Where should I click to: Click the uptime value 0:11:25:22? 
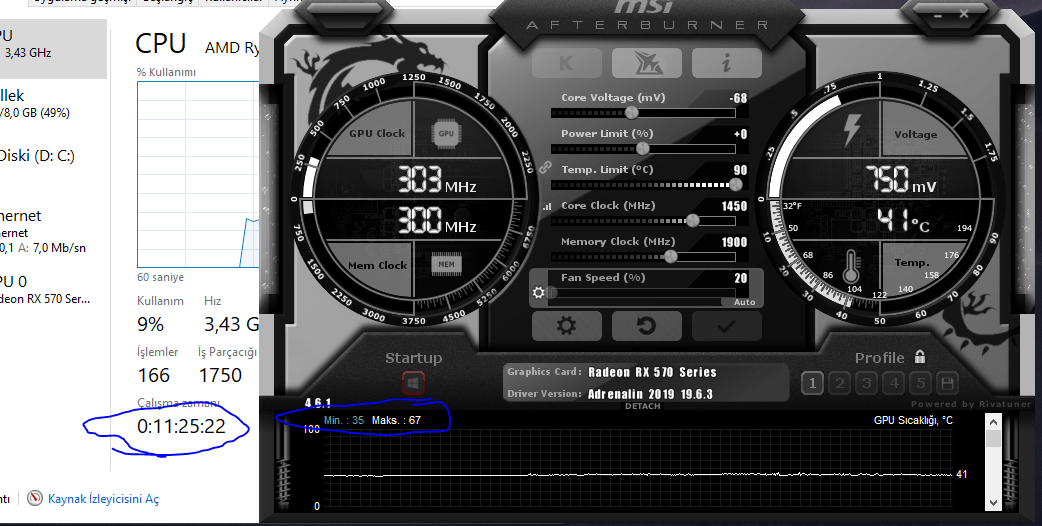(x=181, y=426)
